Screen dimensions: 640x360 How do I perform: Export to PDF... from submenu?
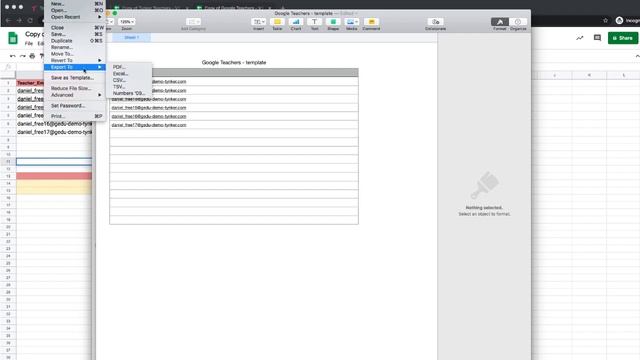(129, 67)
